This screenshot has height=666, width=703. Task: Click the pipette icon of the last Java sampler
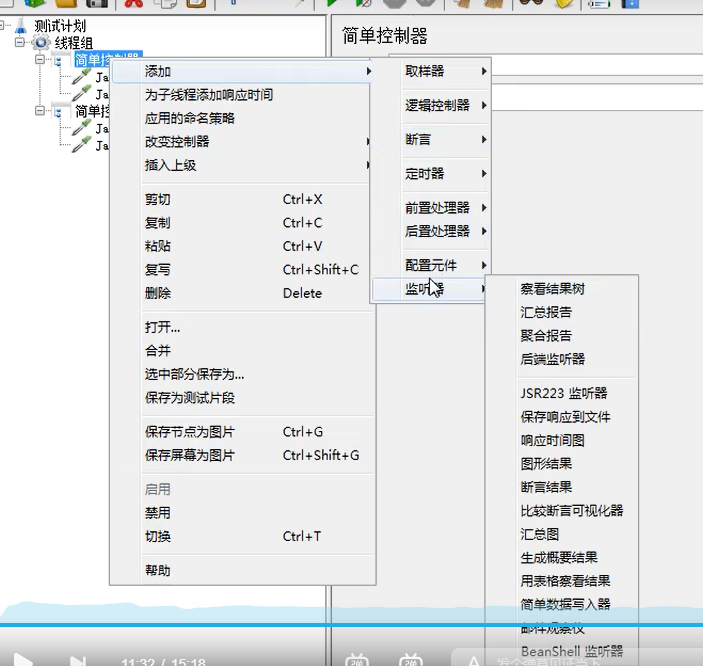(x=81, y=145)
